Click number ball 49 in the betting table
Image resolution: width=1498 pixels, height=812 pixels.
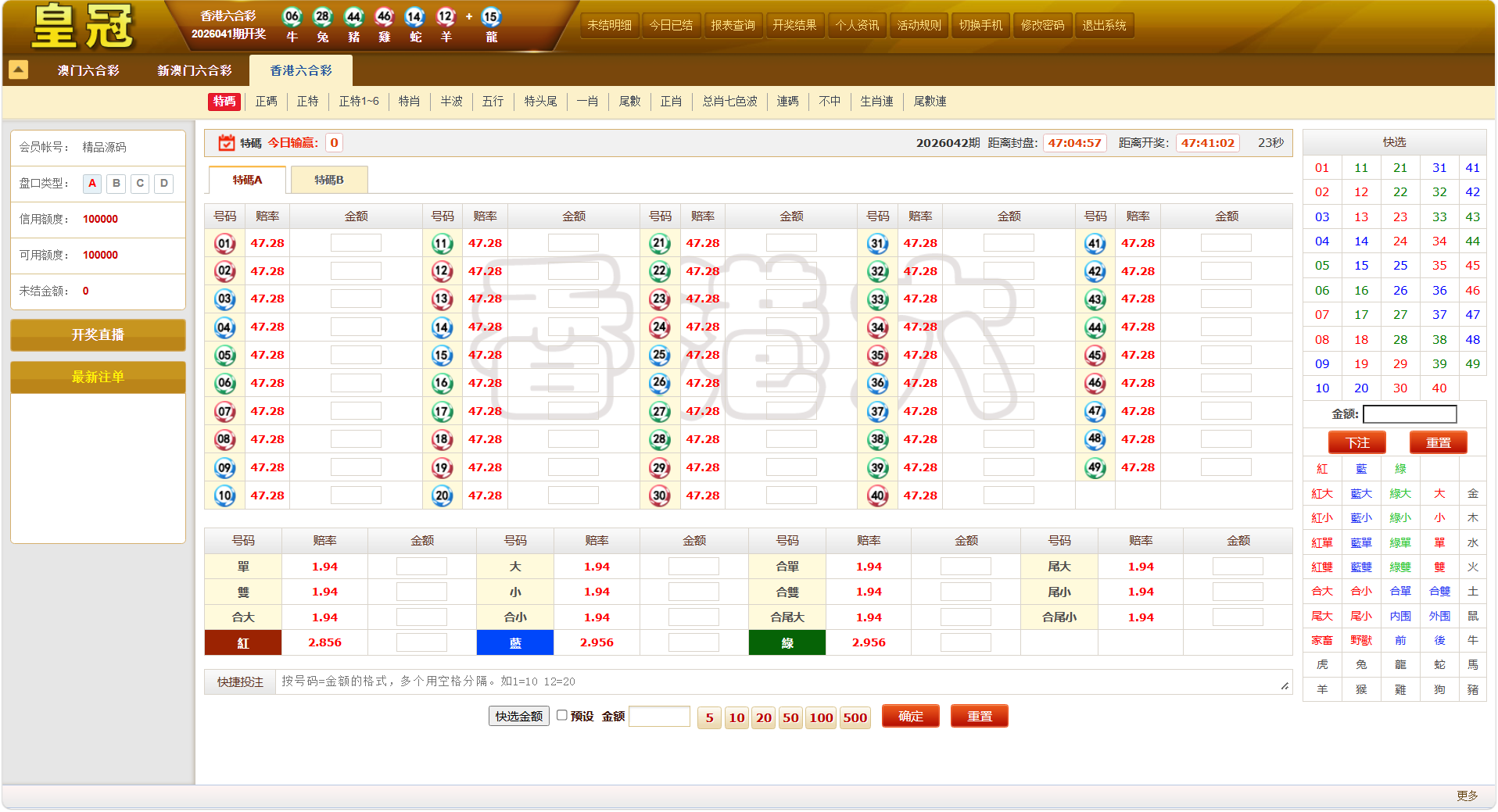tap(1095, 467)
